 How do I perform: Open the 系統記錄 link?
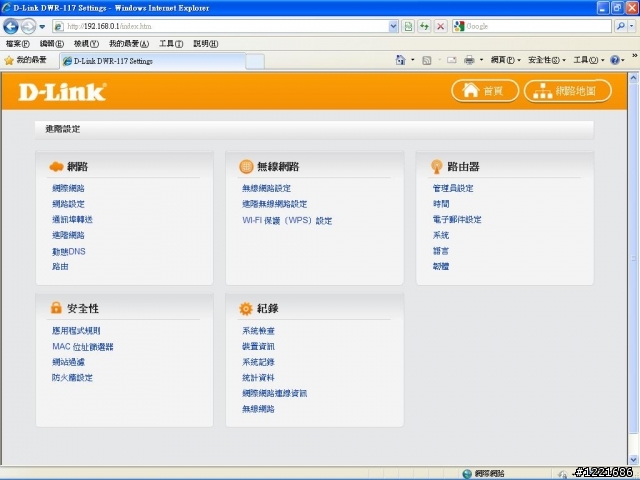[258, 362]
